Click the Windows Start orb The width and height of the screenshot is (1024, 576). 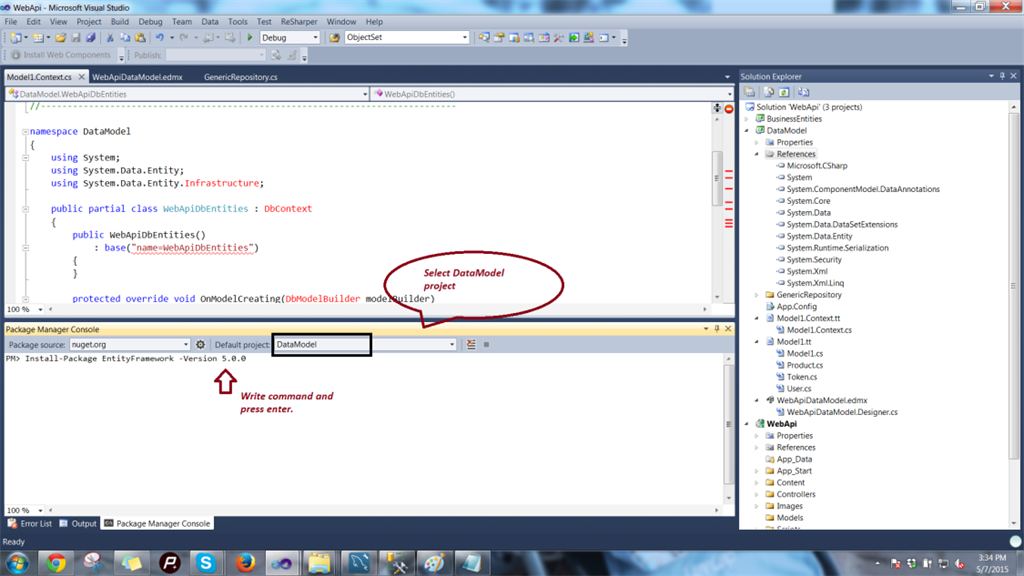point(18,563)
